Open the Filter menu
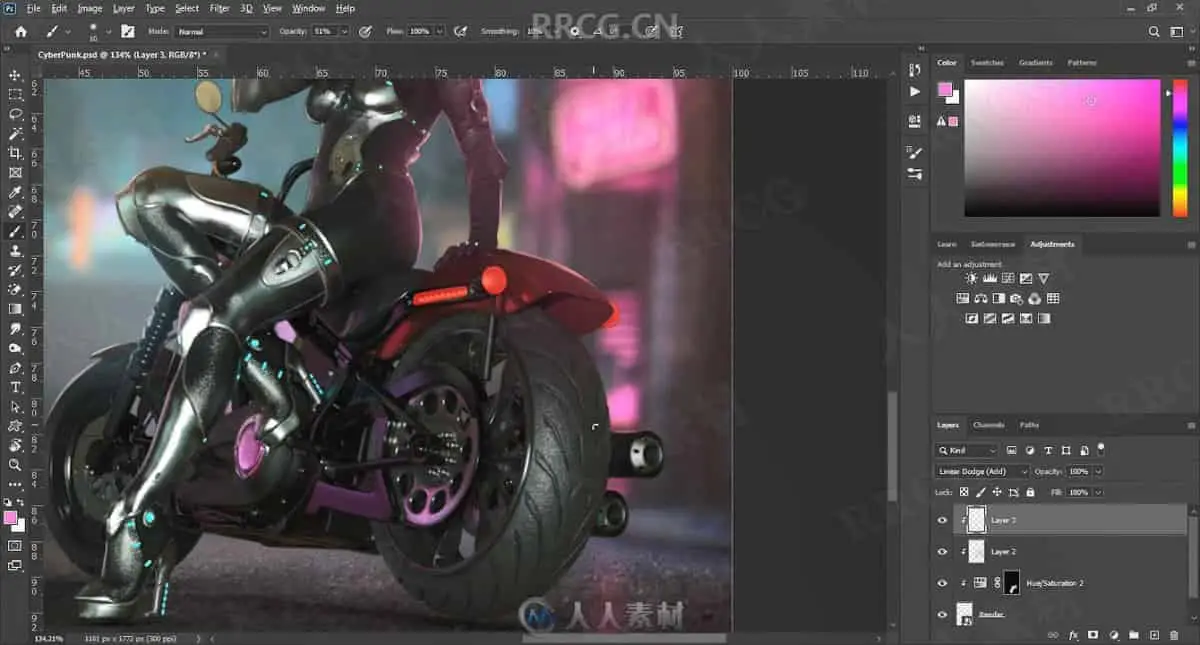 point(219,8)
